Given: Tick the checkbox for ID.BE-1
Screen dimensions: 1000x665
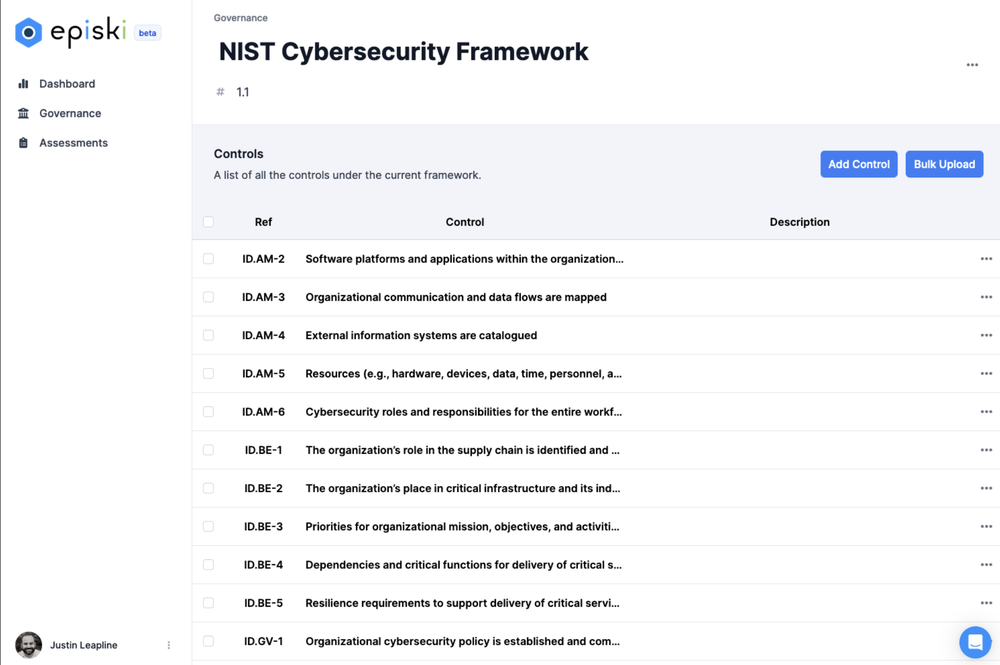Looking at the screenshot, I should click(208, 450).
